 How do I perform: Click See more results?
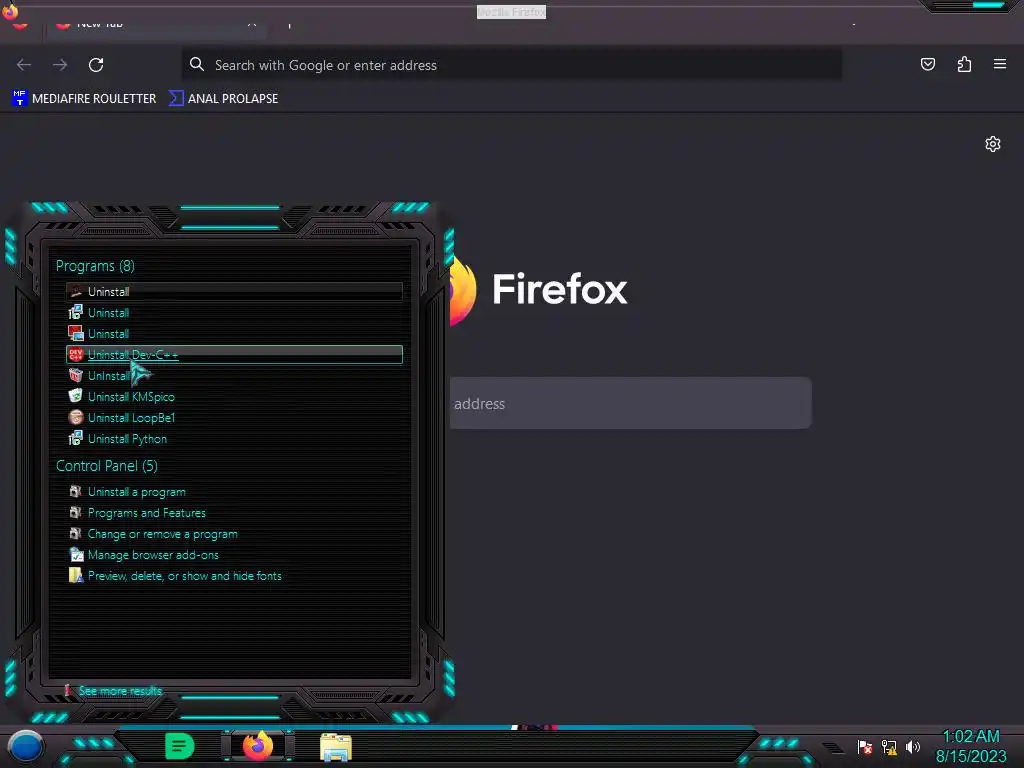click(x=120, y=690)
